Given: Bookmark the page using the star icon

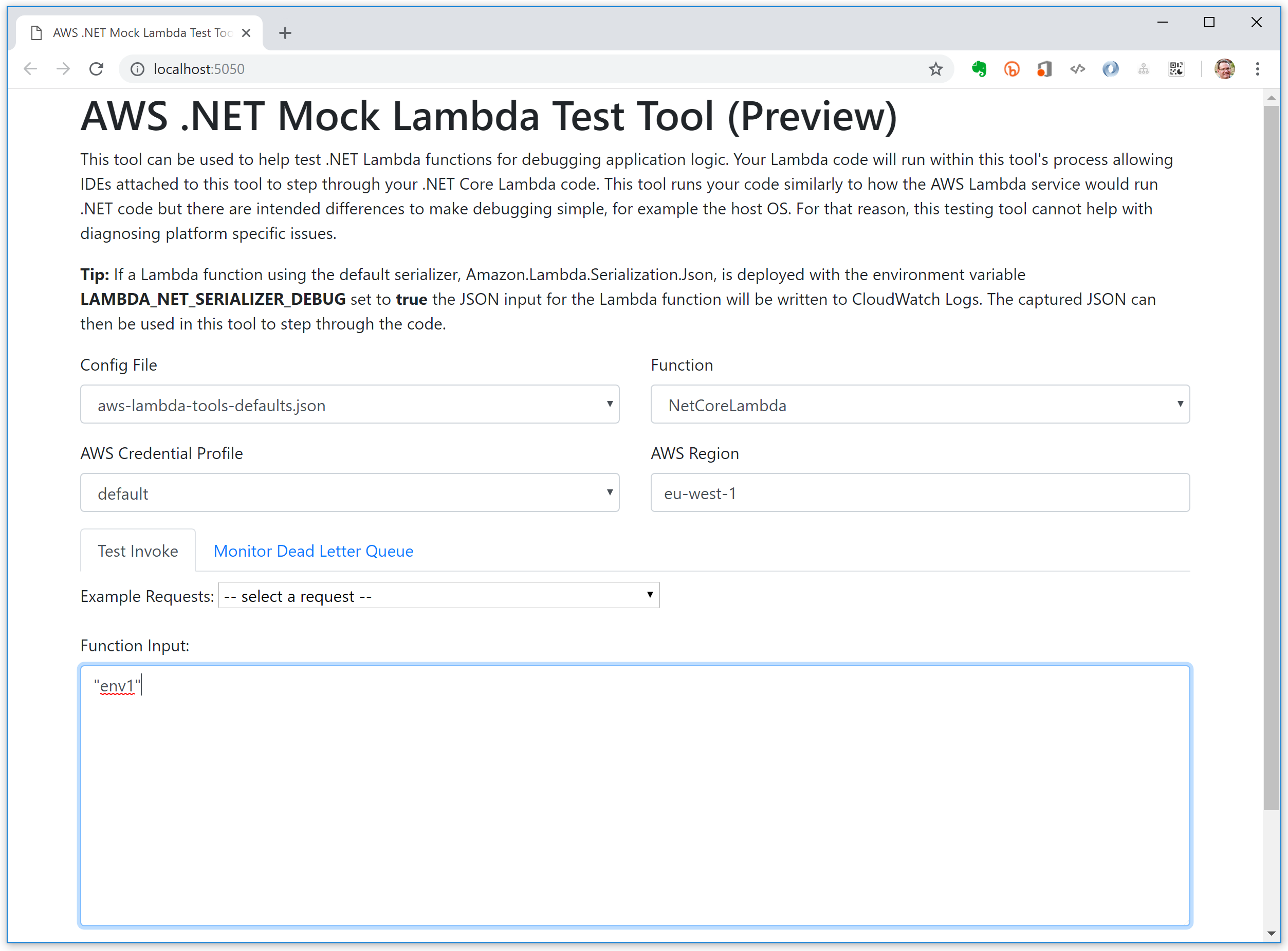Looking at the screenshot, I should pyautogui.click(x=936, y=68).
